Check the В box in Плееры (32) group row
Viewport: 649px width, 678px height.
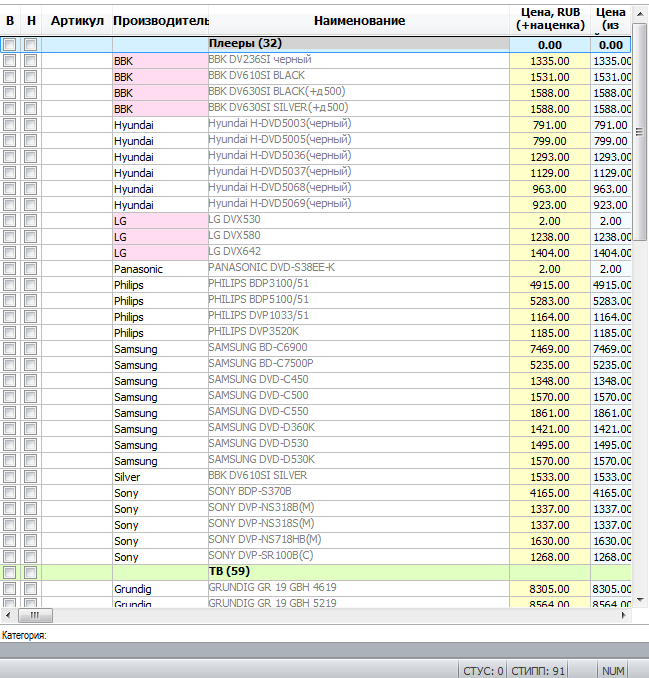pos(10,45)
